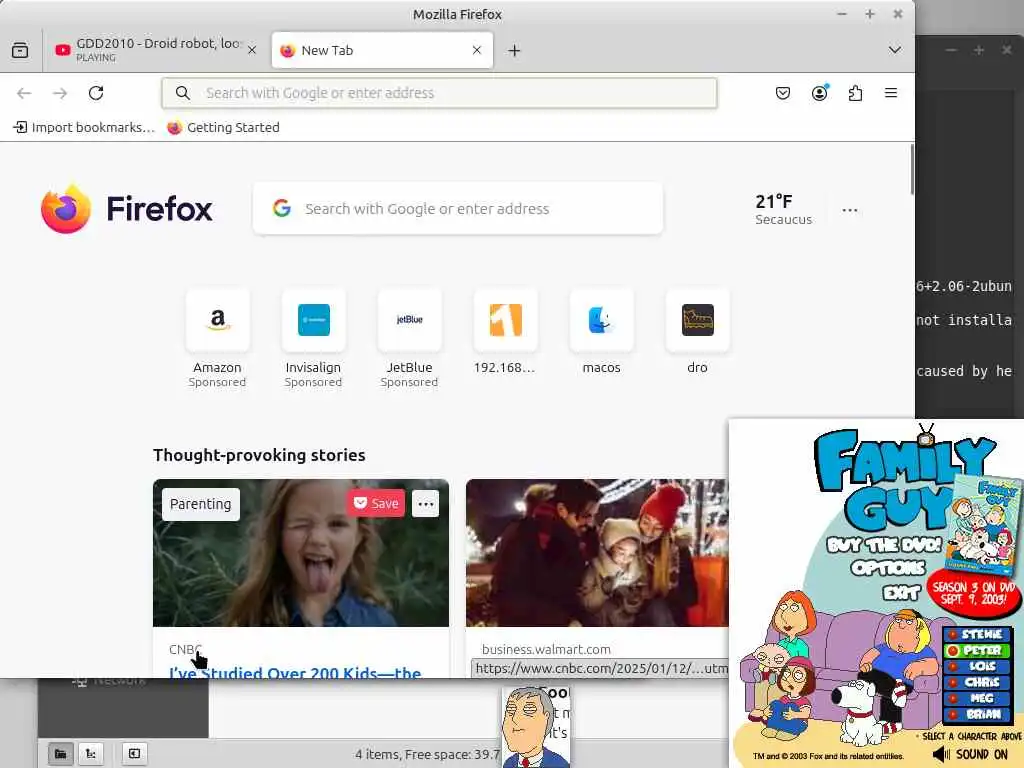The width and height of the screenshot is (1024, 768).
Task: Switch to the GDD2010 Droid robot YouTube tab
Action: tap(155, 50)
